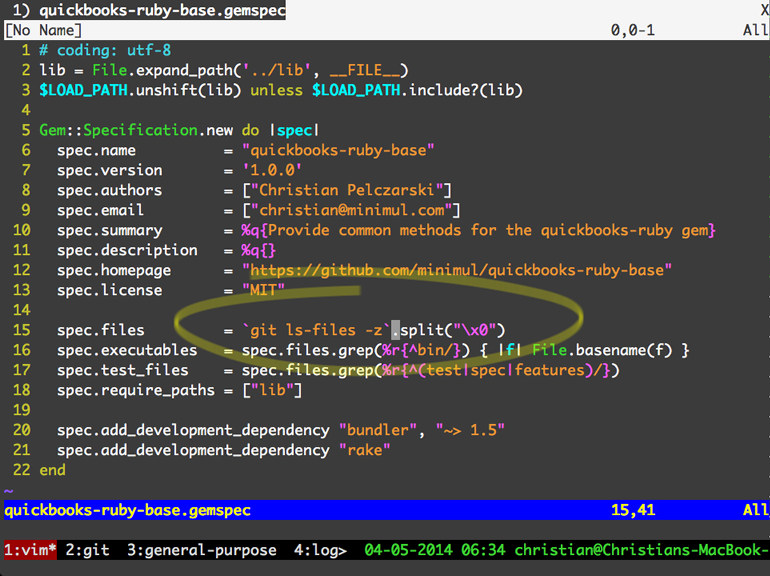The width and height of the screenshot is (770, 576).
Task: Click the github.com homepage URL string
Action: coord(457,271)
